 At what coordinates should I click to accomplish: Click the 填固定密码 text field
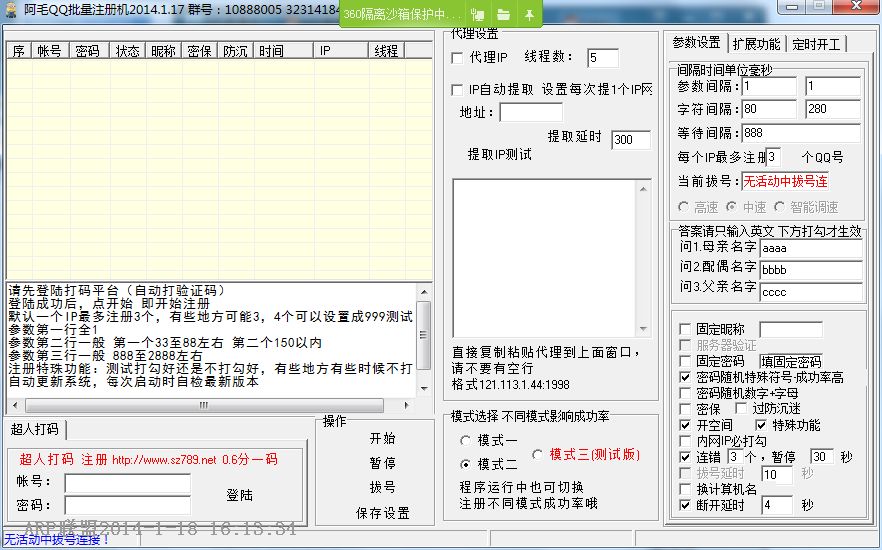[791, 362]
